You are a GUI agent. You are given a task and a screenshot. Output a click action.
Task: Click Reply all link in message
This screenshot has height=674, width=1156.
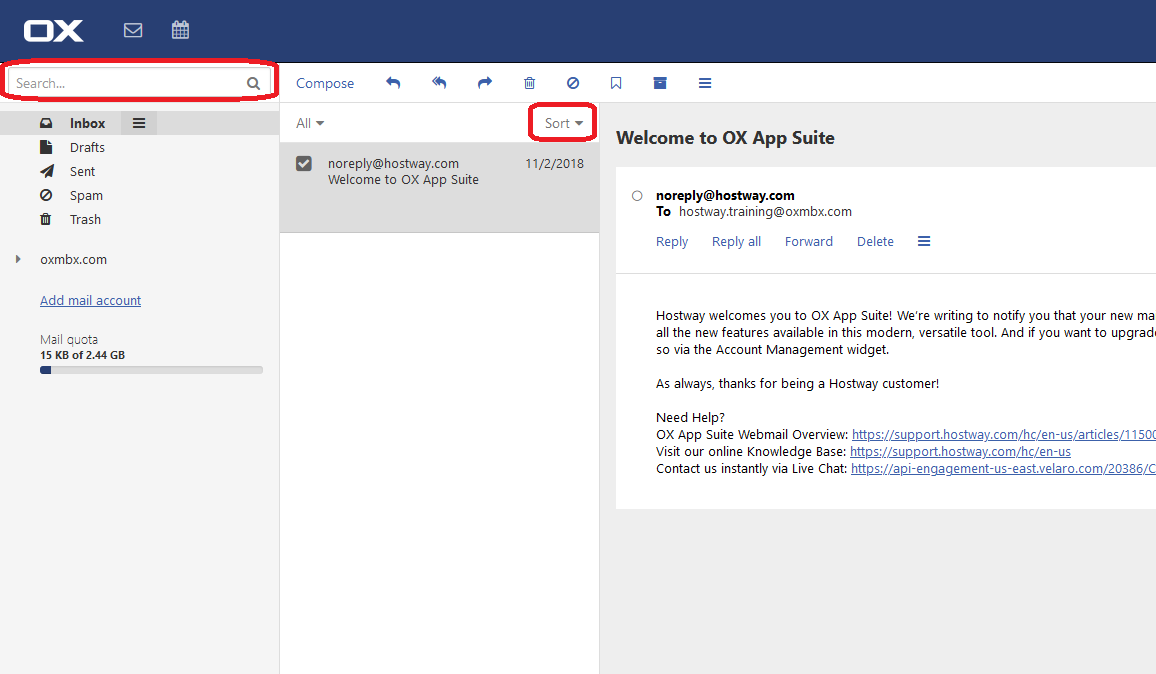[737, 241]
